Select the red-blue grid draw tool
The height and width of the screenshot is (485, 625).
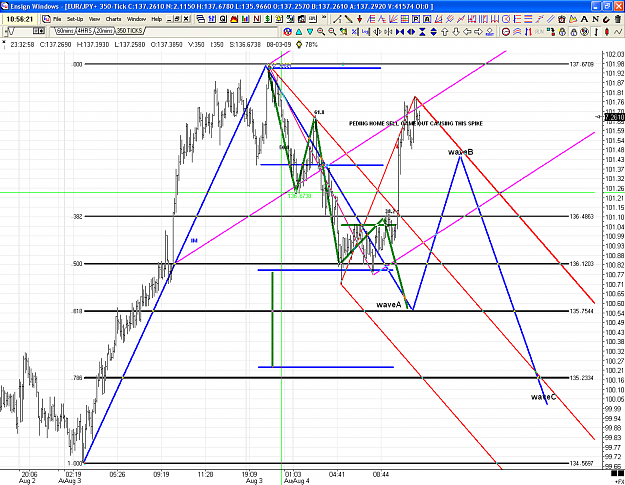(x=404, y=19)
